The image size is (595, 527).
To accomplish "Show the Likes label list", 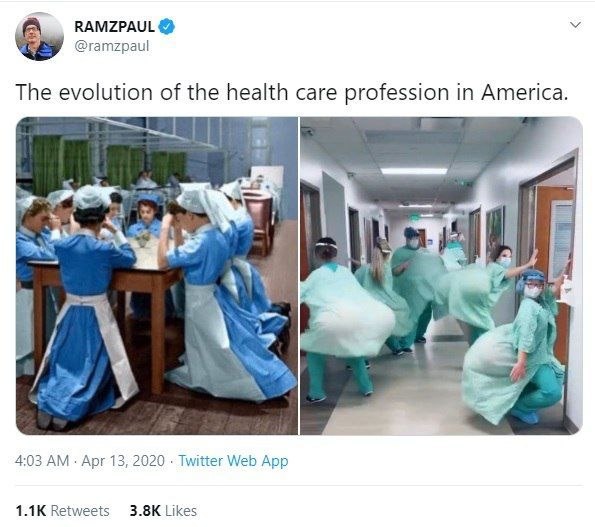I will click(x=181, y=511).
